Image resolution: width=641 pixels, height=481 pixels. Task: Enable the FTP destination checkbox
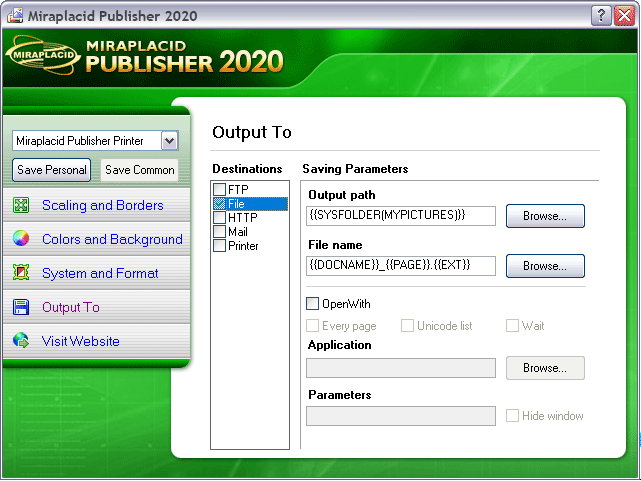click(x=220, y=190)
